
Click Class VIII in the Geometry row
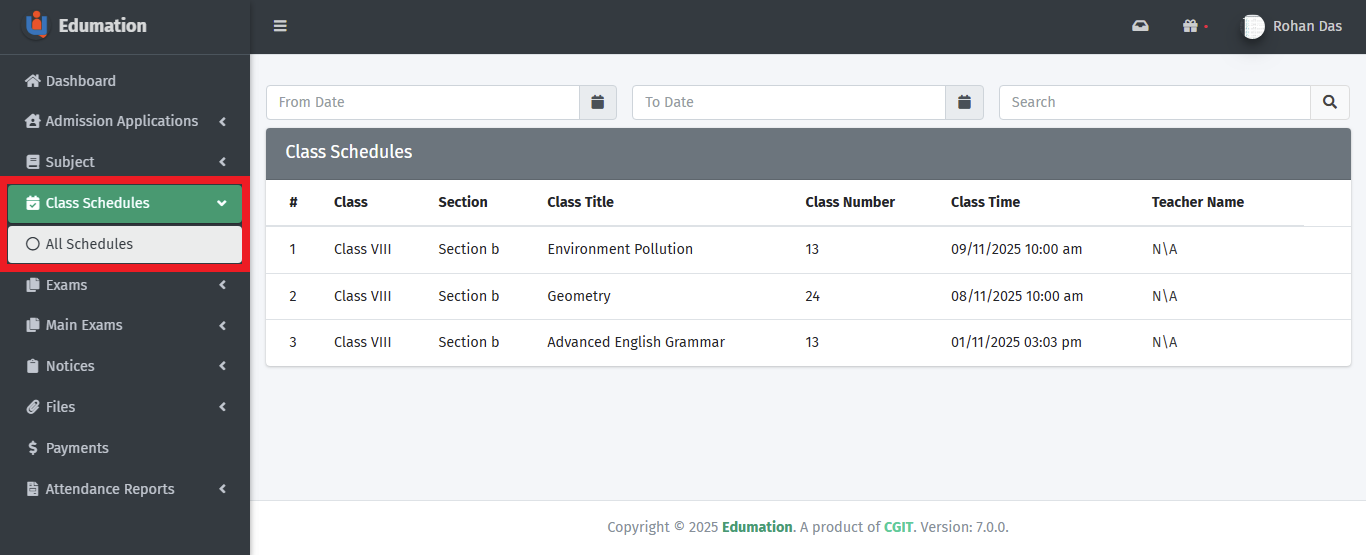coord(362,296)
